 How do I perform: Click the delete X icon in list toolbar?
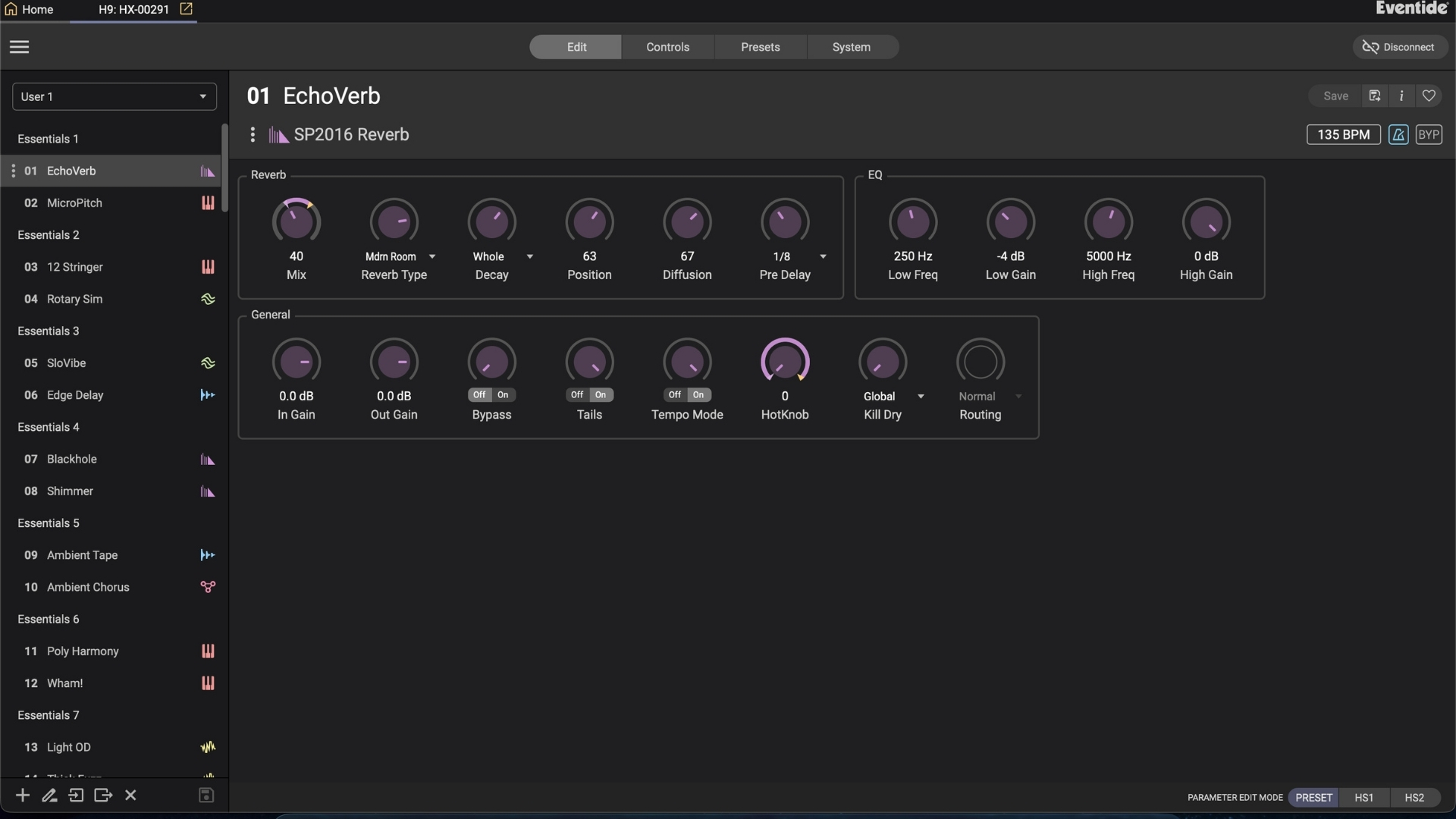(130, 795)
